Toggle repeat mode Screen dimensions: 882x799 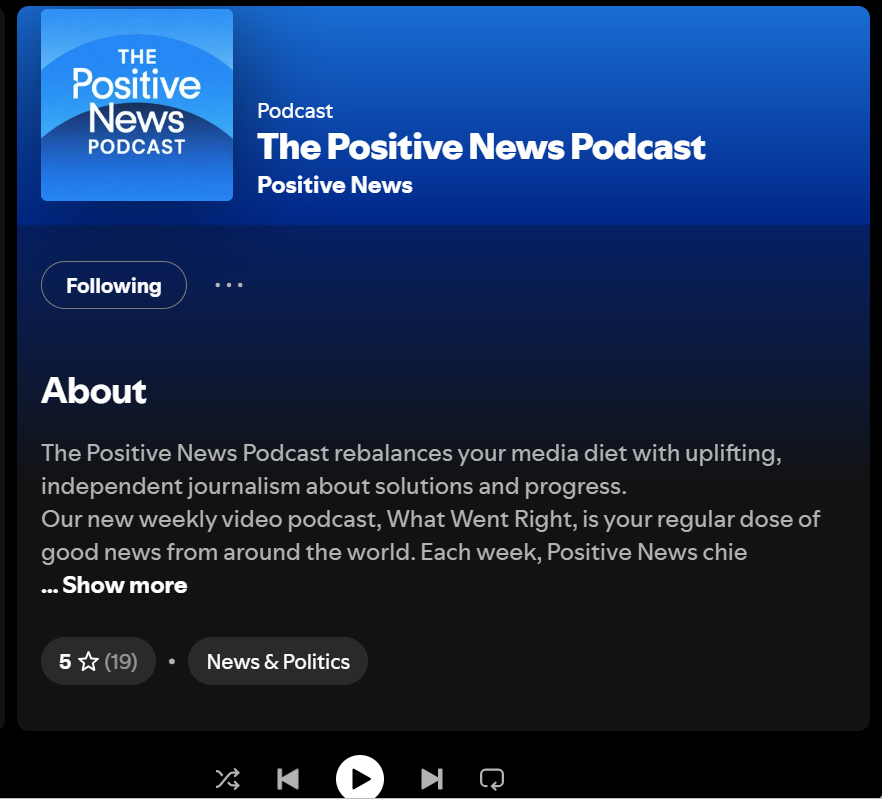492,779
